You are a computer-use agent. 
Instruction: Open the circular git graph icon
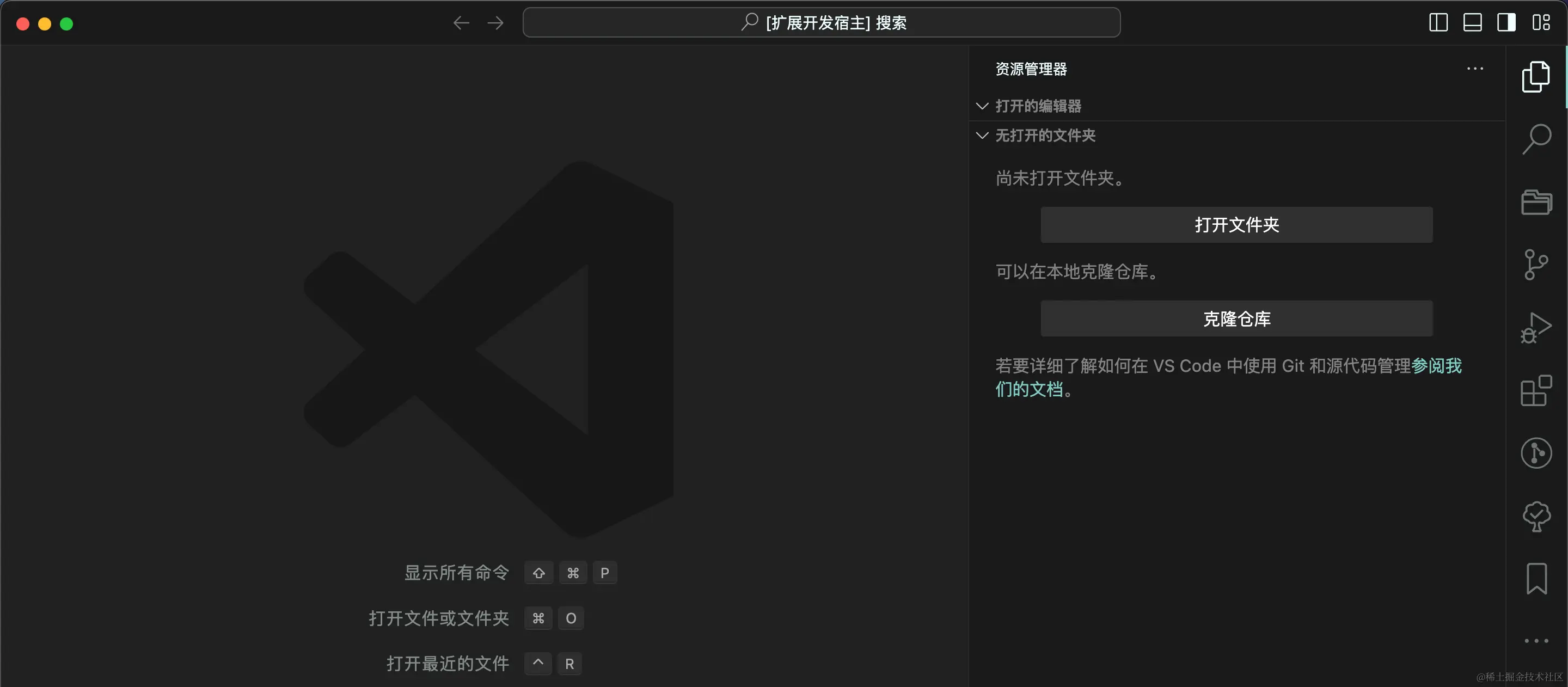coord(1536,453)
